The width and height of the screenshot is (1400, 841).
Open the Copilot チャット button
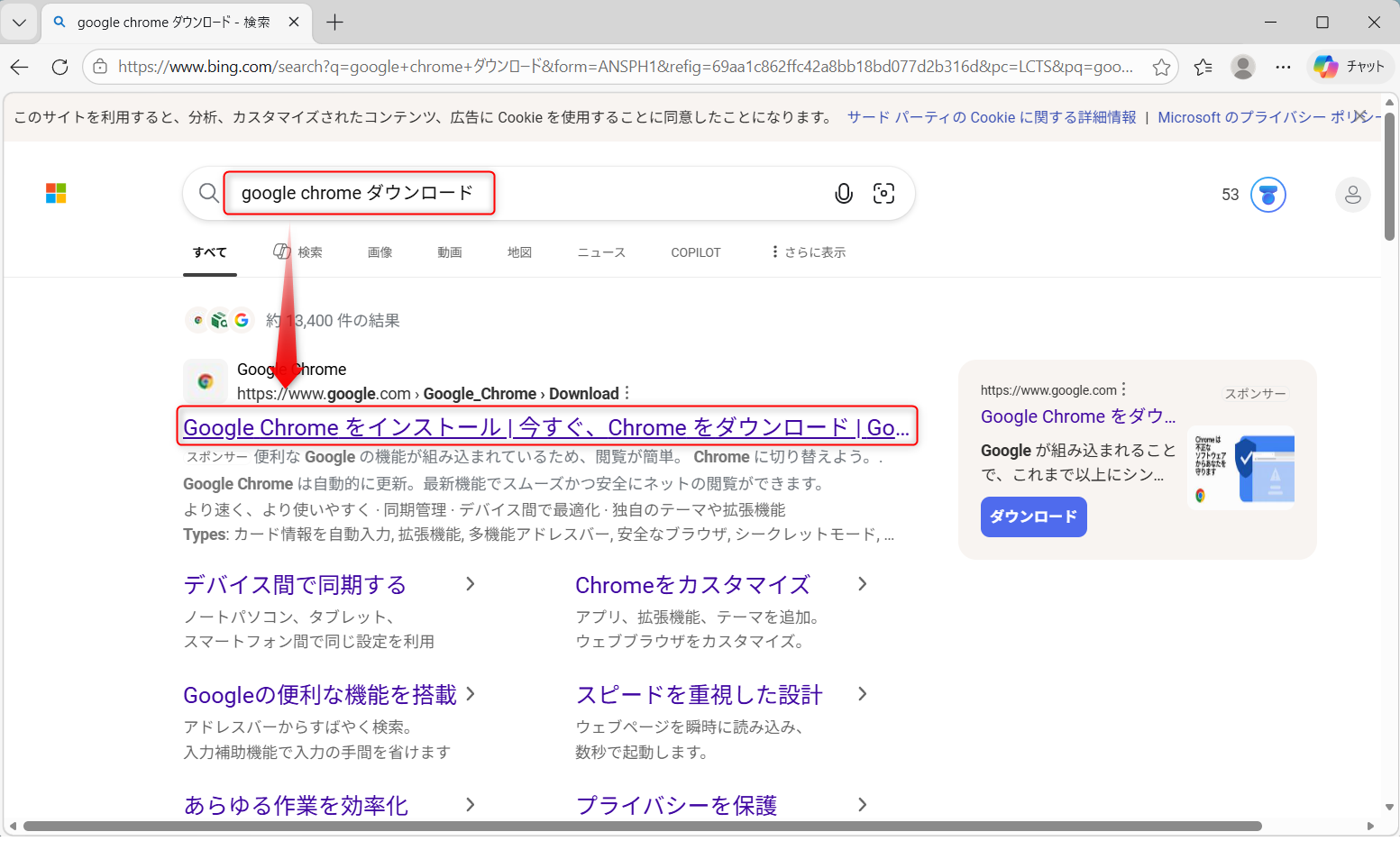(x=1350, y=67)
